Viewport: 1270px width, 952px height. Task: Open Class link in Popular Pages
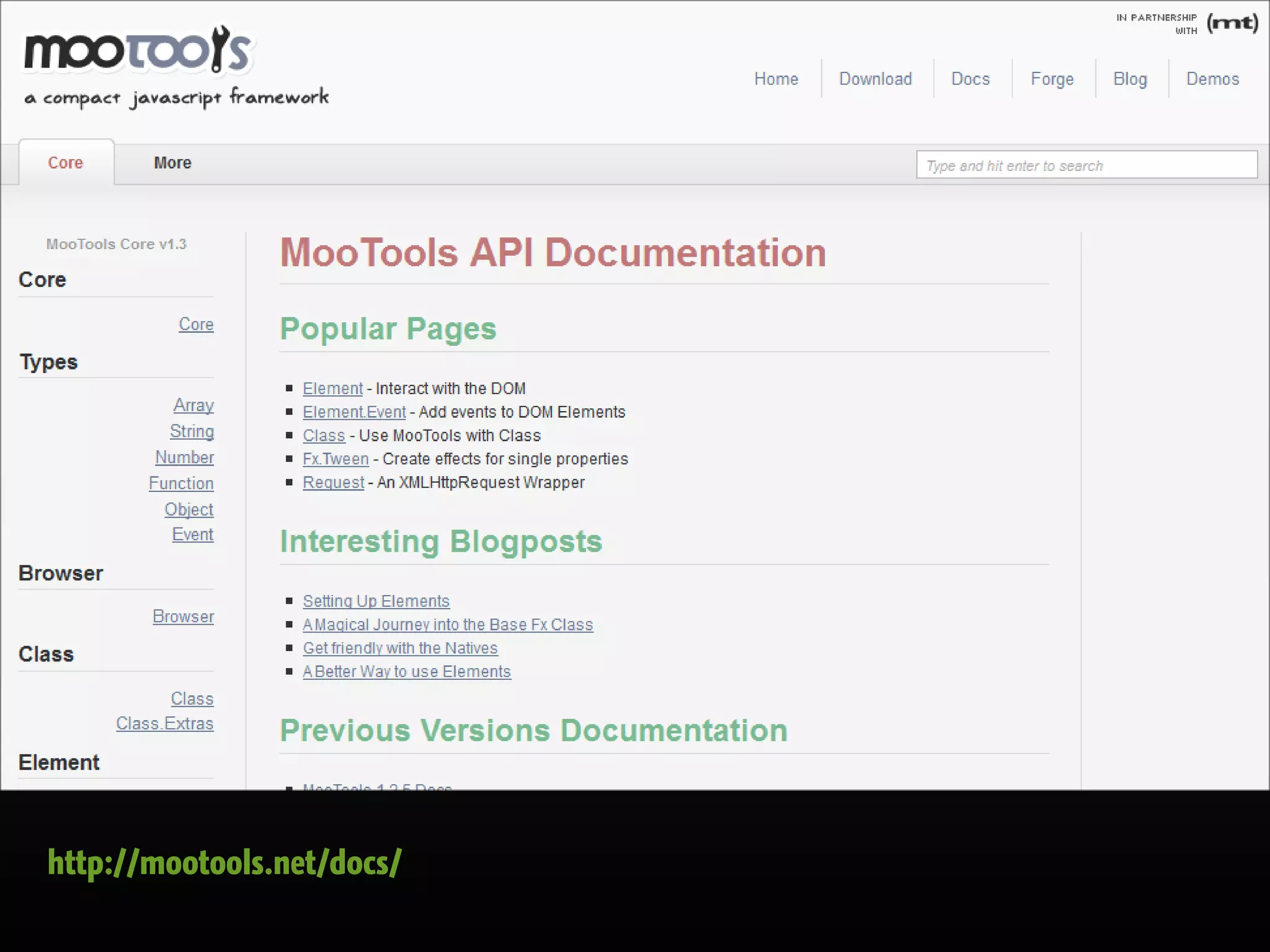324,436
